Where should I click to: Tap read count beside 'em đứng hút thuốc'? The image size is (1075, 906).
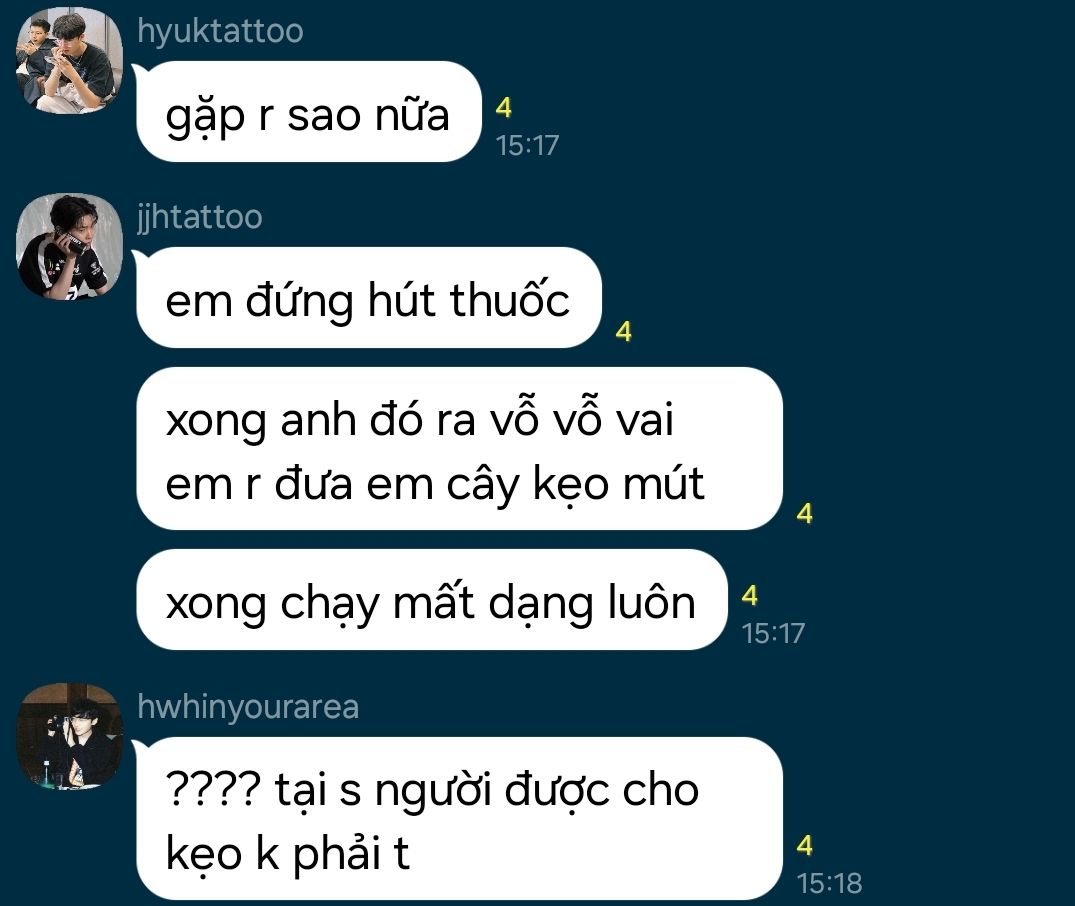(623, 331)
